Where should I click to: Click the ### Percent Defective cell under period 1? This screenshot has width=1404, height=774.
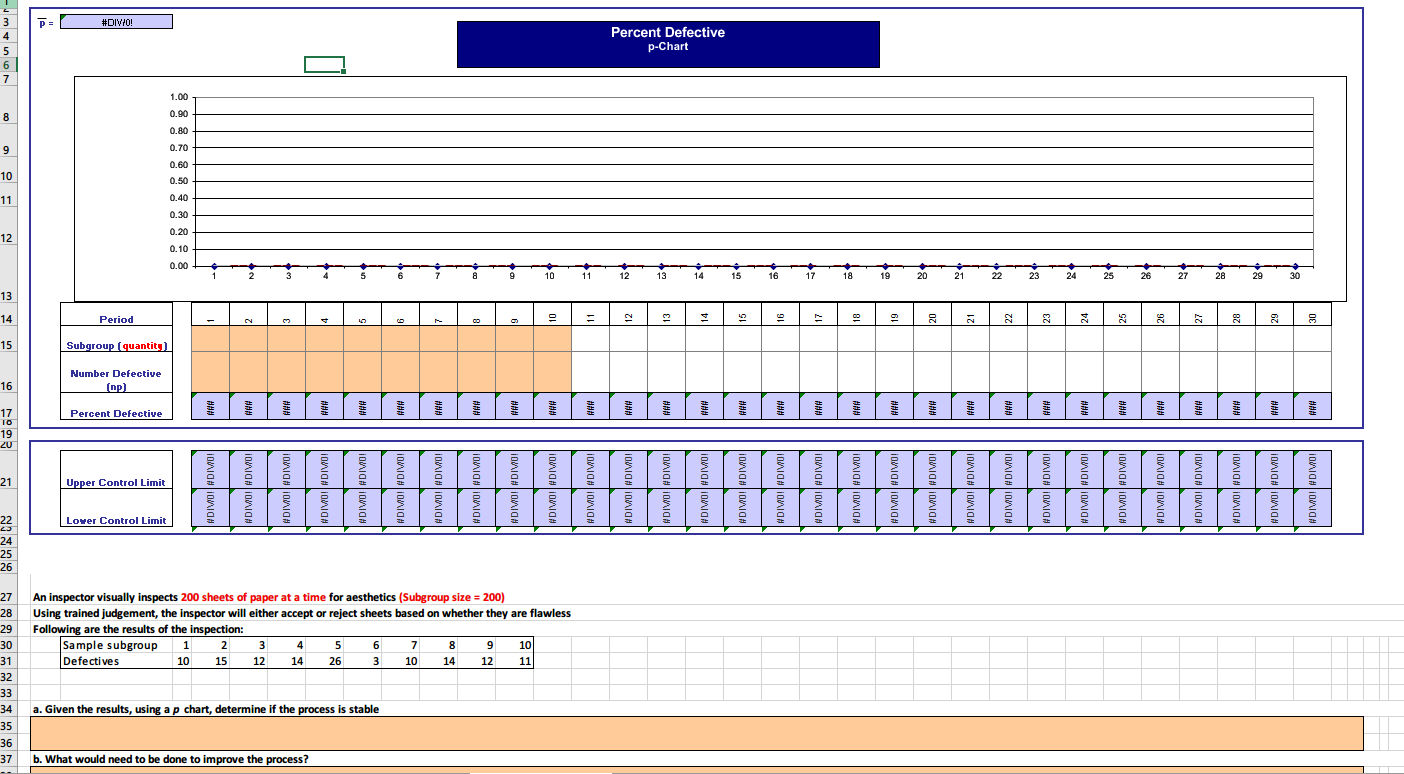(210, 406)
